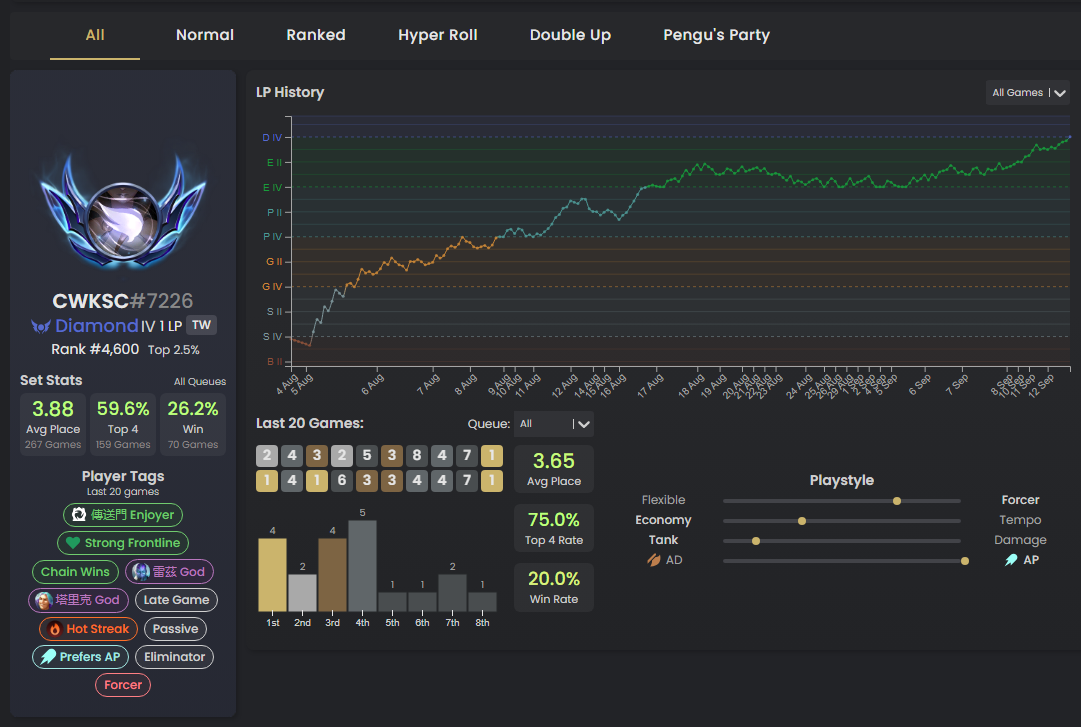Viewport: 1081px width, 727px height.
Task: Click the 3.65 Avg Place card
Action: point(554,469)
